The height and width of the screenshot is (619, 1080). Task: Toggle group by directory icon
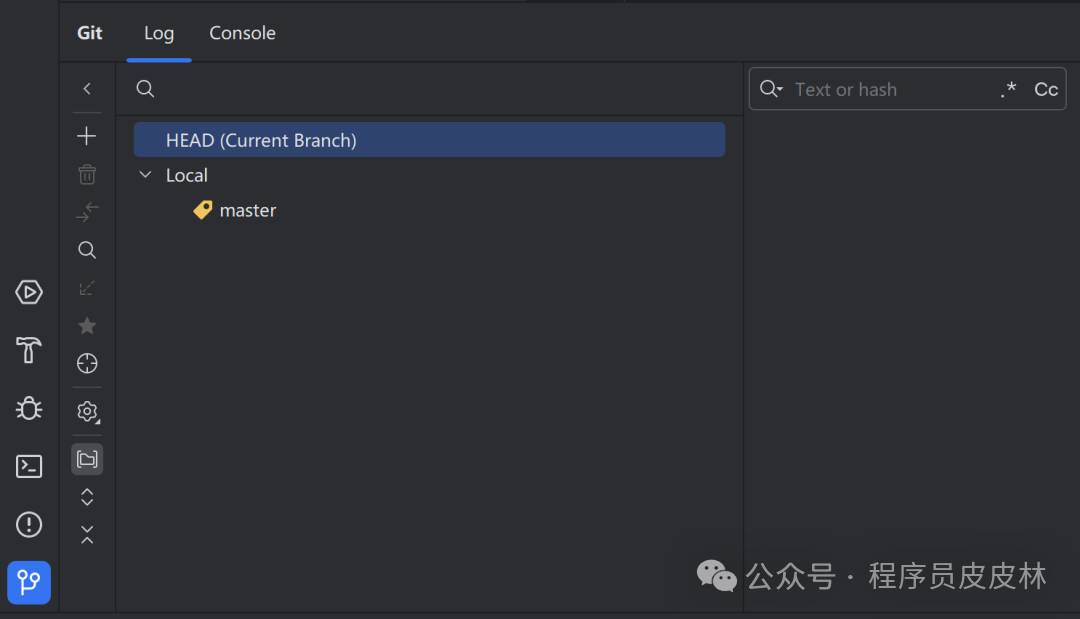(x=87, y=459)
